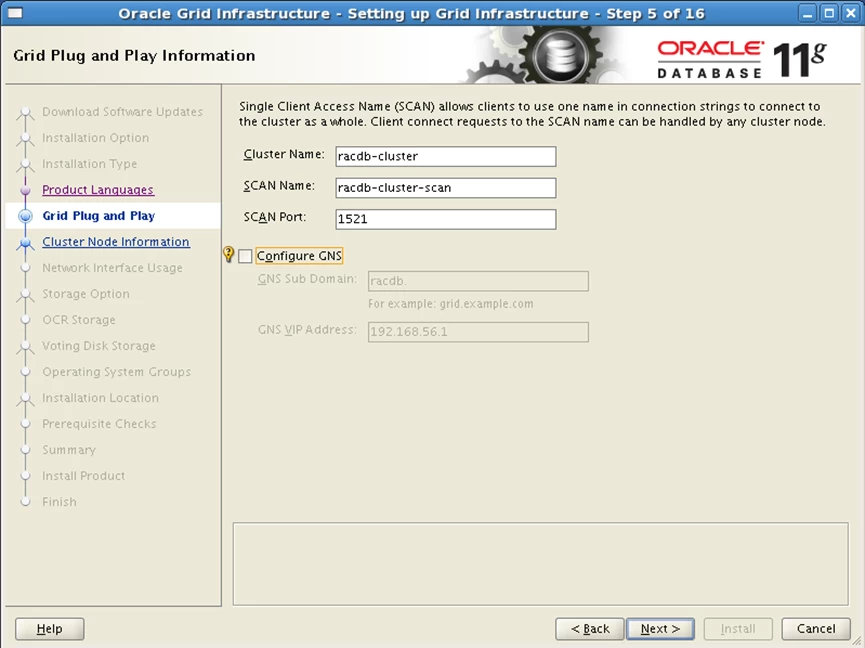Click the Cluster Name label
The image size is (865, 648).
(x=284, y=154)
